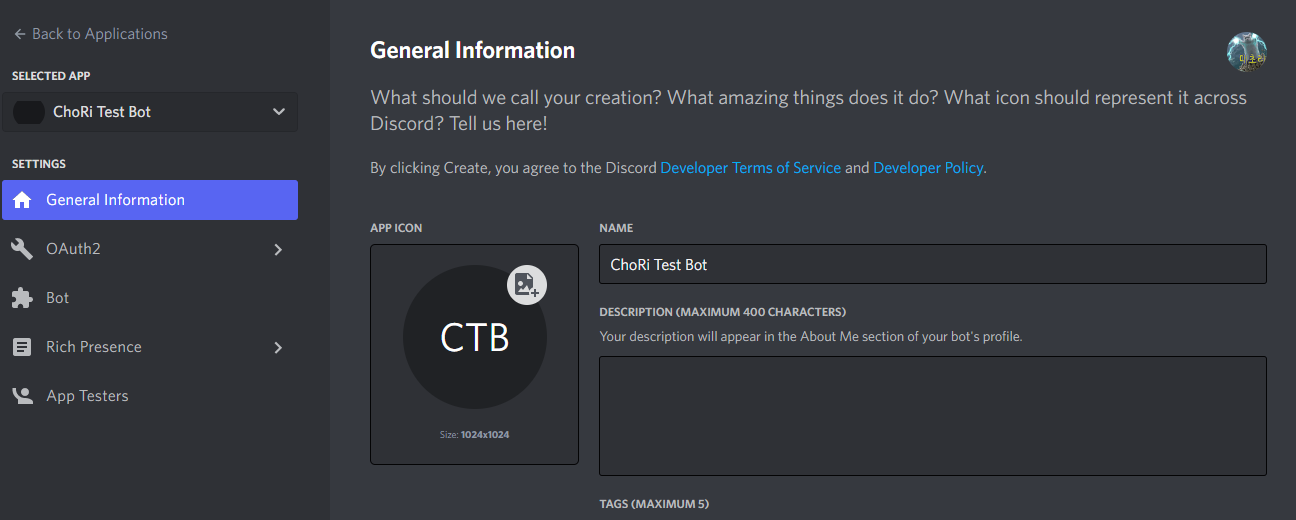Image resolution: width=1296 pixels, height=520 pixels.
Task: Expand the OAuth2 submenu chevron
Action: coord(278,249)
